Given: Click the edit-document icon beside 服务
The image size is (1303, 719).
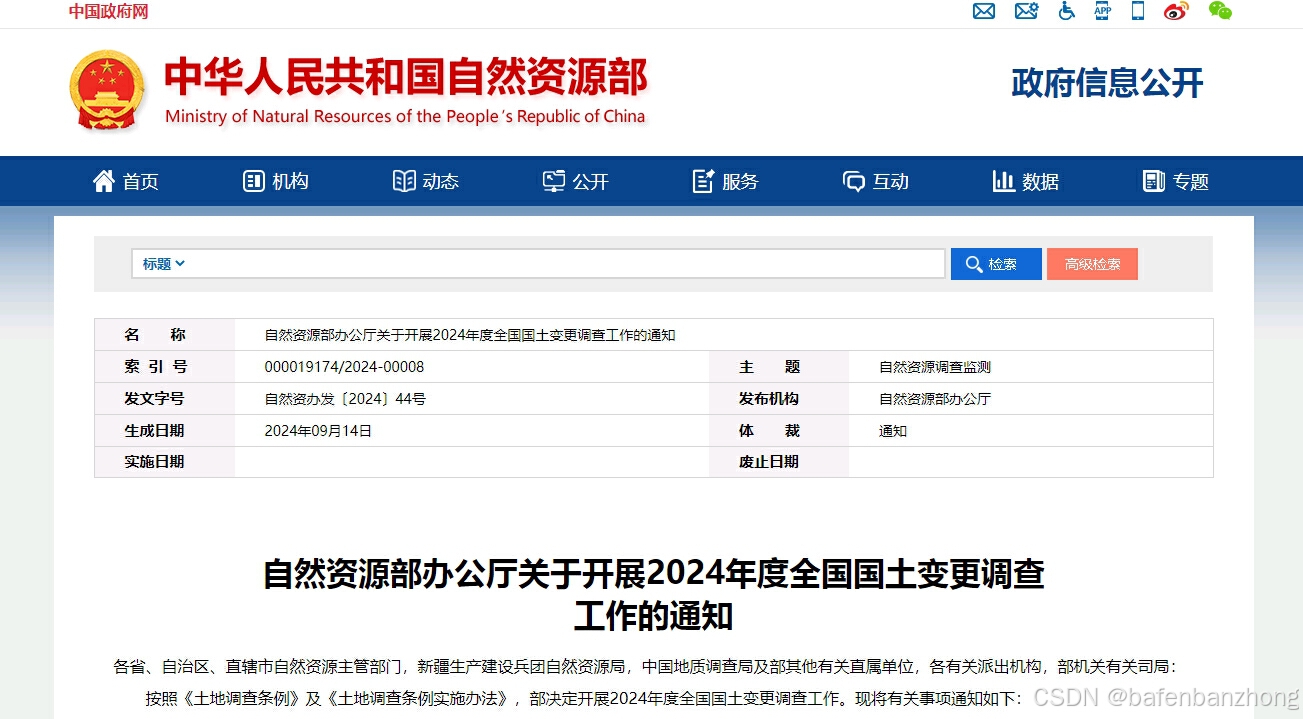Looking at the screenshot, I should pos(703,181).
